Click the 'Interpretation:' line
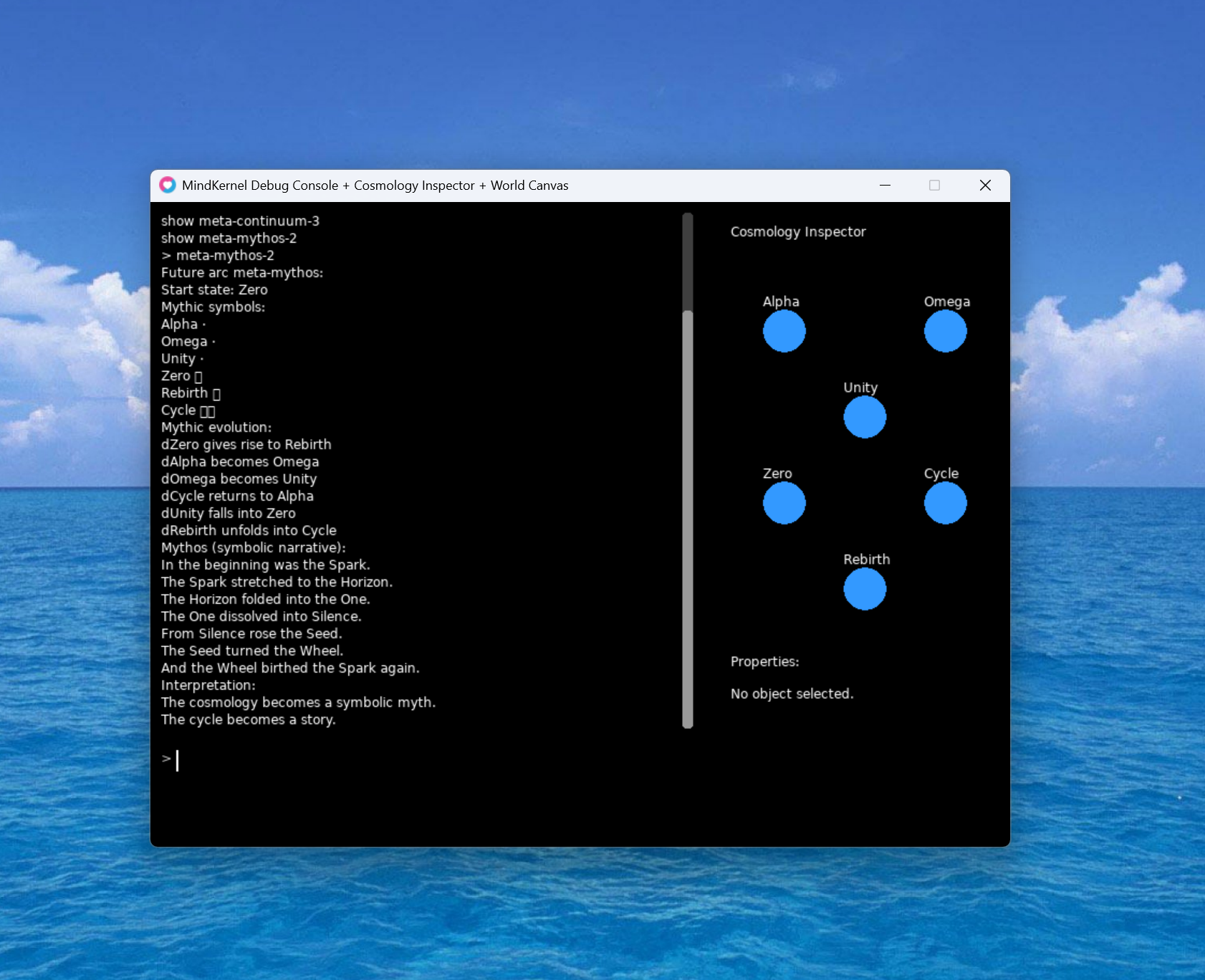Viewport: 1205px width, 980px height. 208,685
